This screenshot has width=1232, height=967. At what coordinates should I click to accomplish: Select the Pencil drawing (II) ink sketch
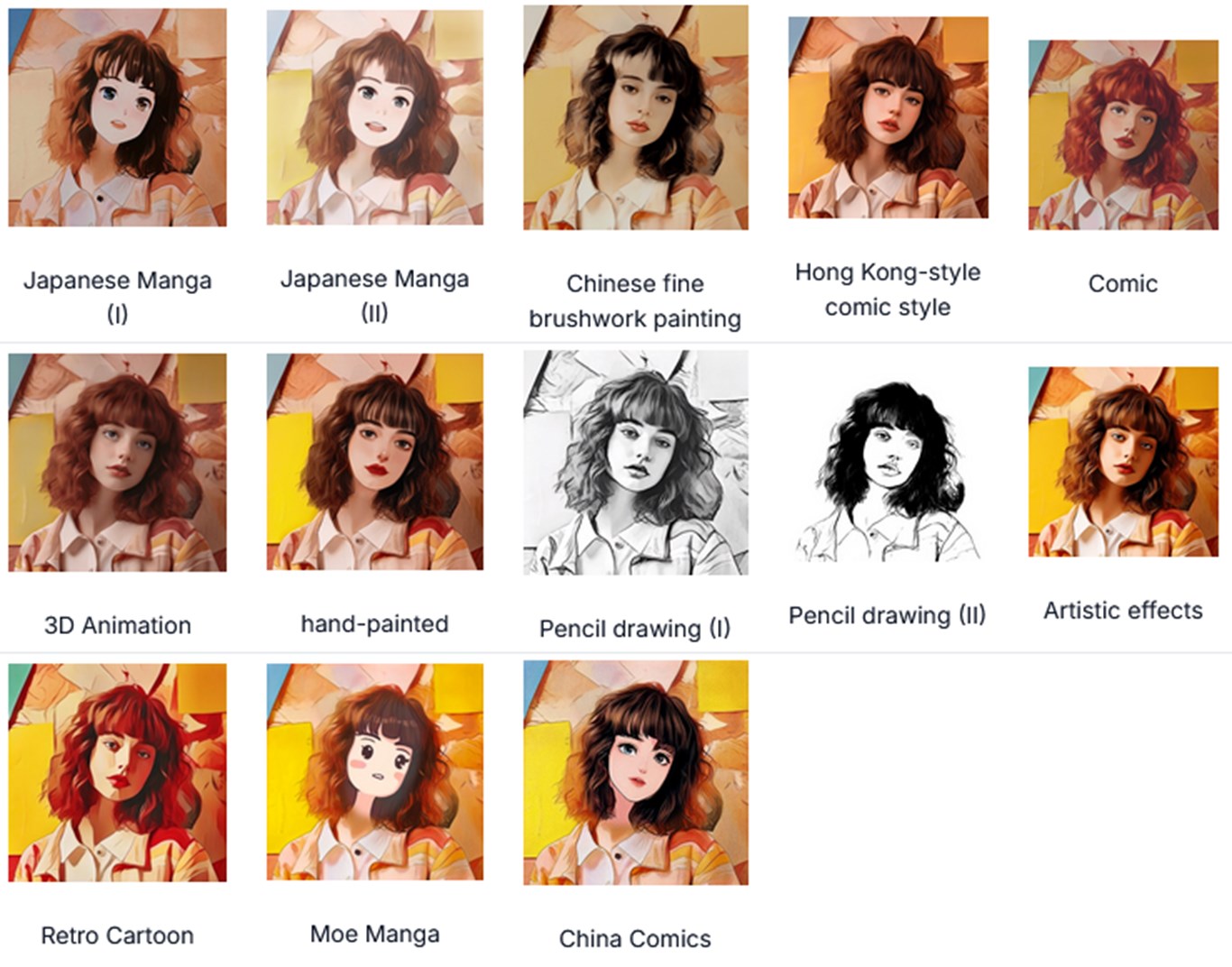[888, 471]
